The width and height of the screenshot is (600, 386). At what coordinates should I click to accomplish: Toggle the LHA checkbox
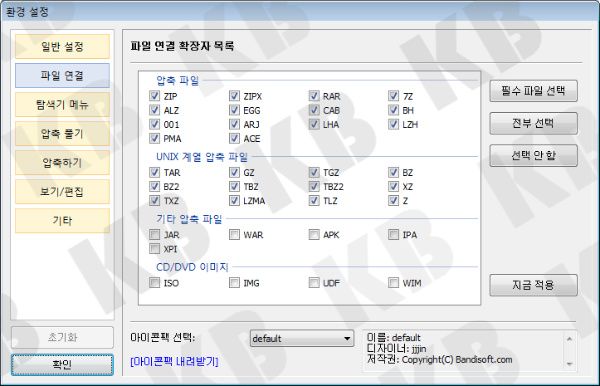click(314, 124)
